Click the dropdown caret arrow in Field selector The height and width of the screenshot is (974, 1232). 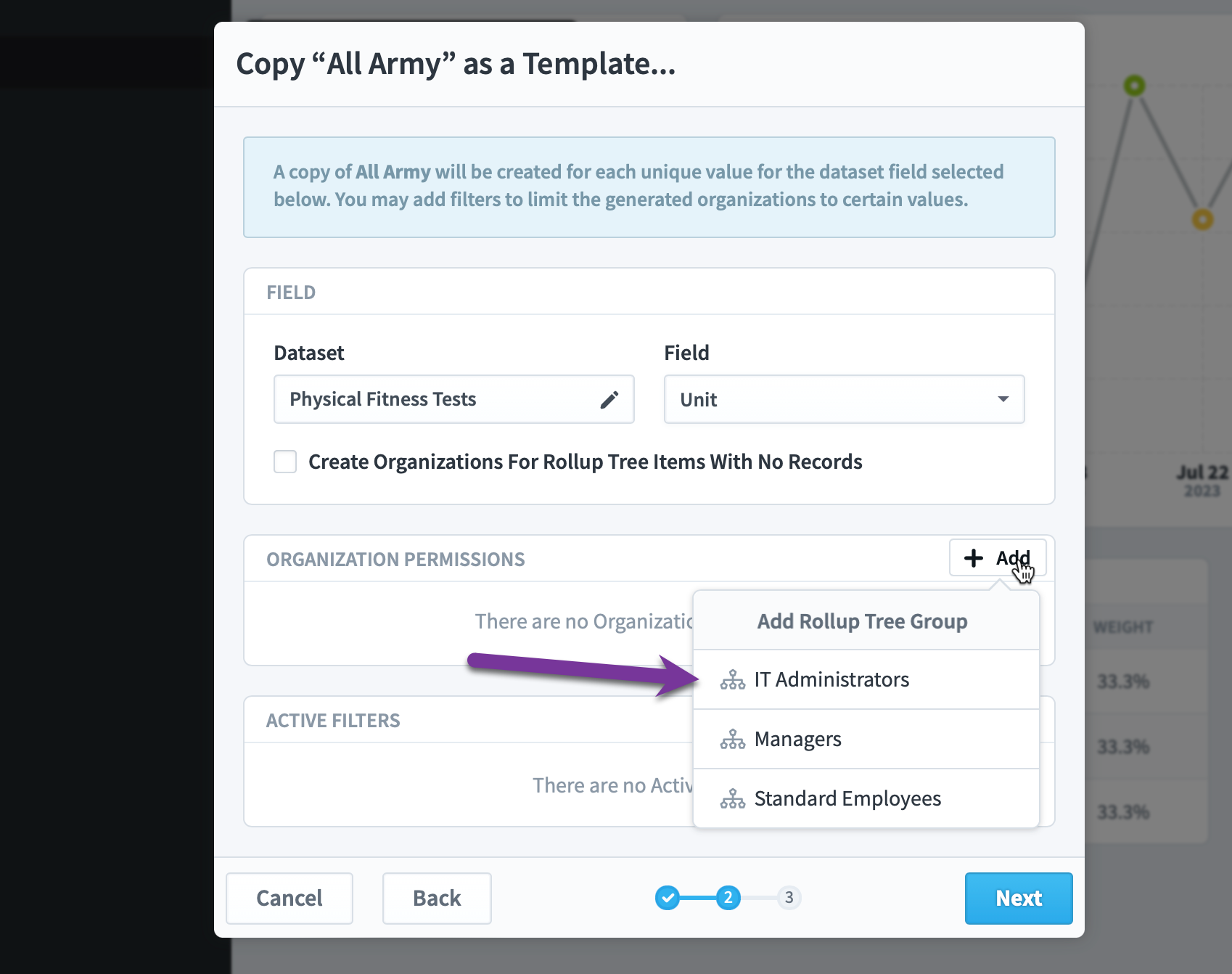tap(1003, 399)
